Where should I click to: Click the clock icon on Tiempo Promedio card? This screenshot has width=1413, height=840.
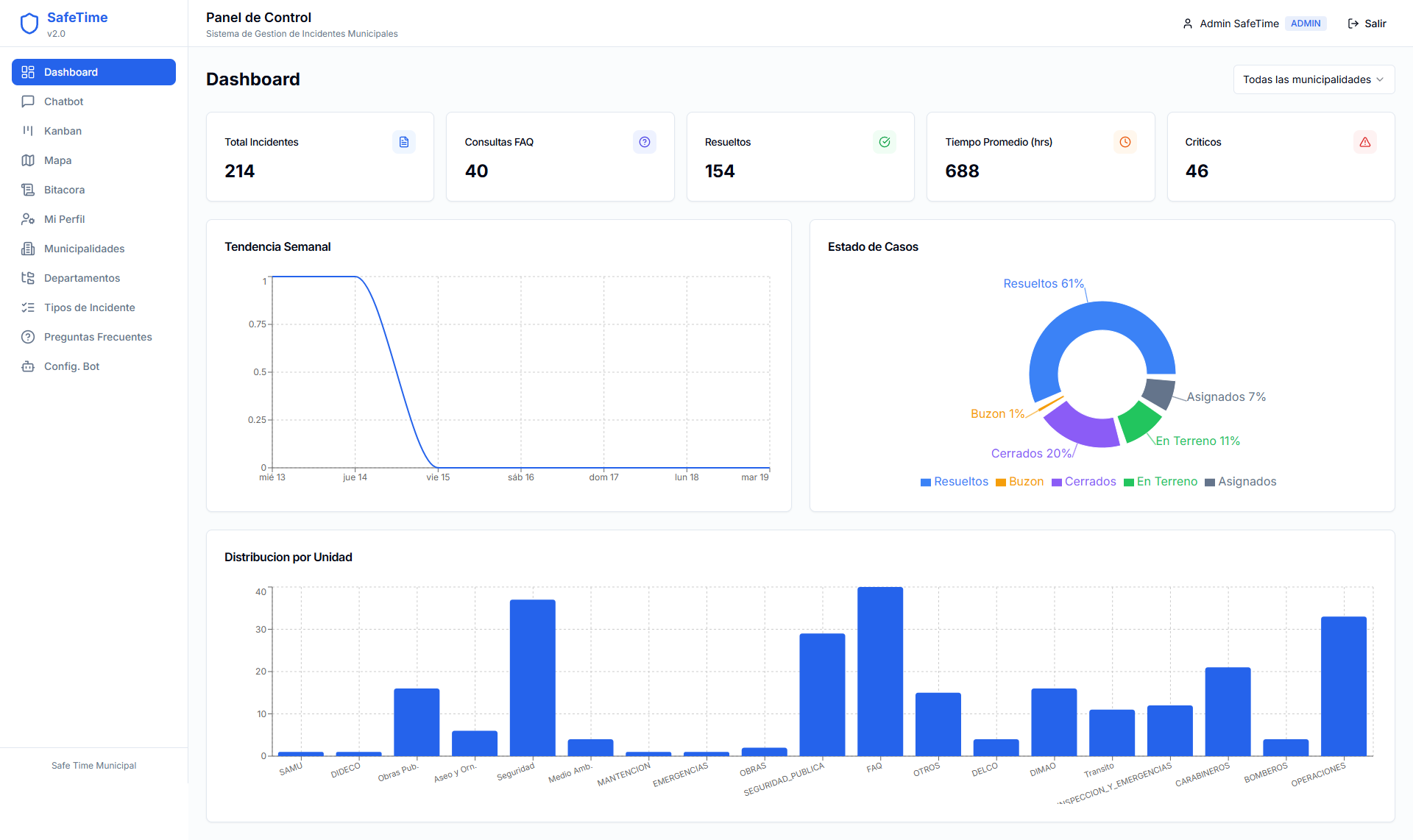pyautogui.click(x=1125, y=142)
